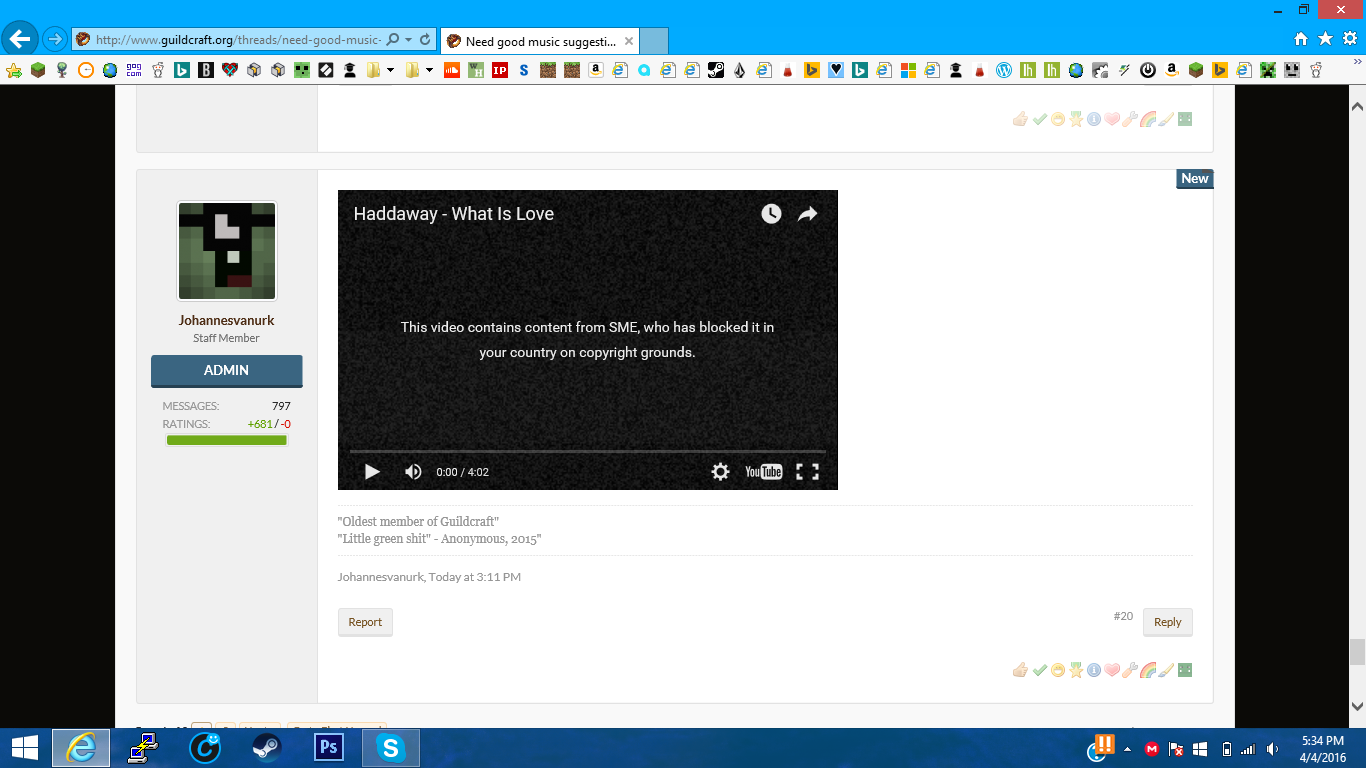Open the SoundCloud favorite
The width and height of the screenshot is (1366, 768).
(452, 70)
